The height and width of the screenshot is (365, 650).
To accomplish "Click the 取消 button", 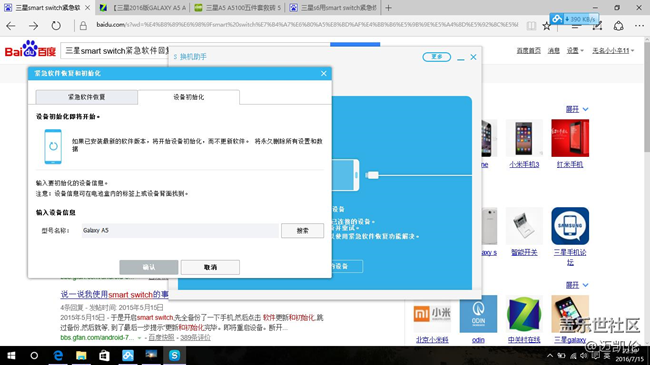I will 210,267.
